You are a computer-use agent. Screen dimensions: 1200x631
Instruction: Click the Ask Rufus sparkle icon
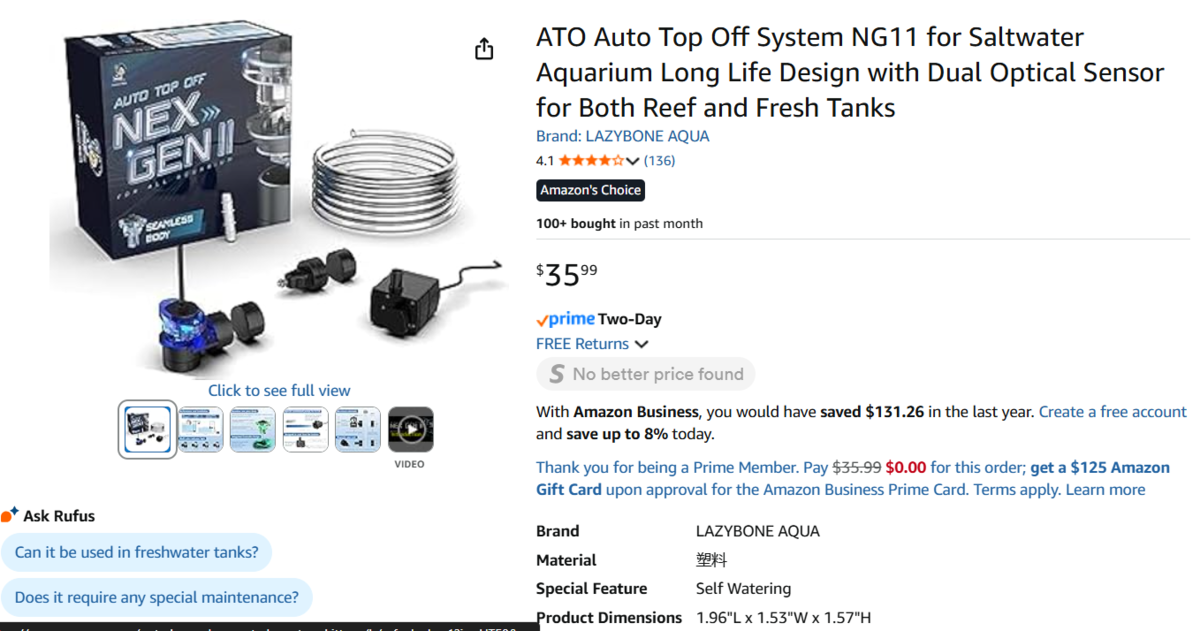10,515
